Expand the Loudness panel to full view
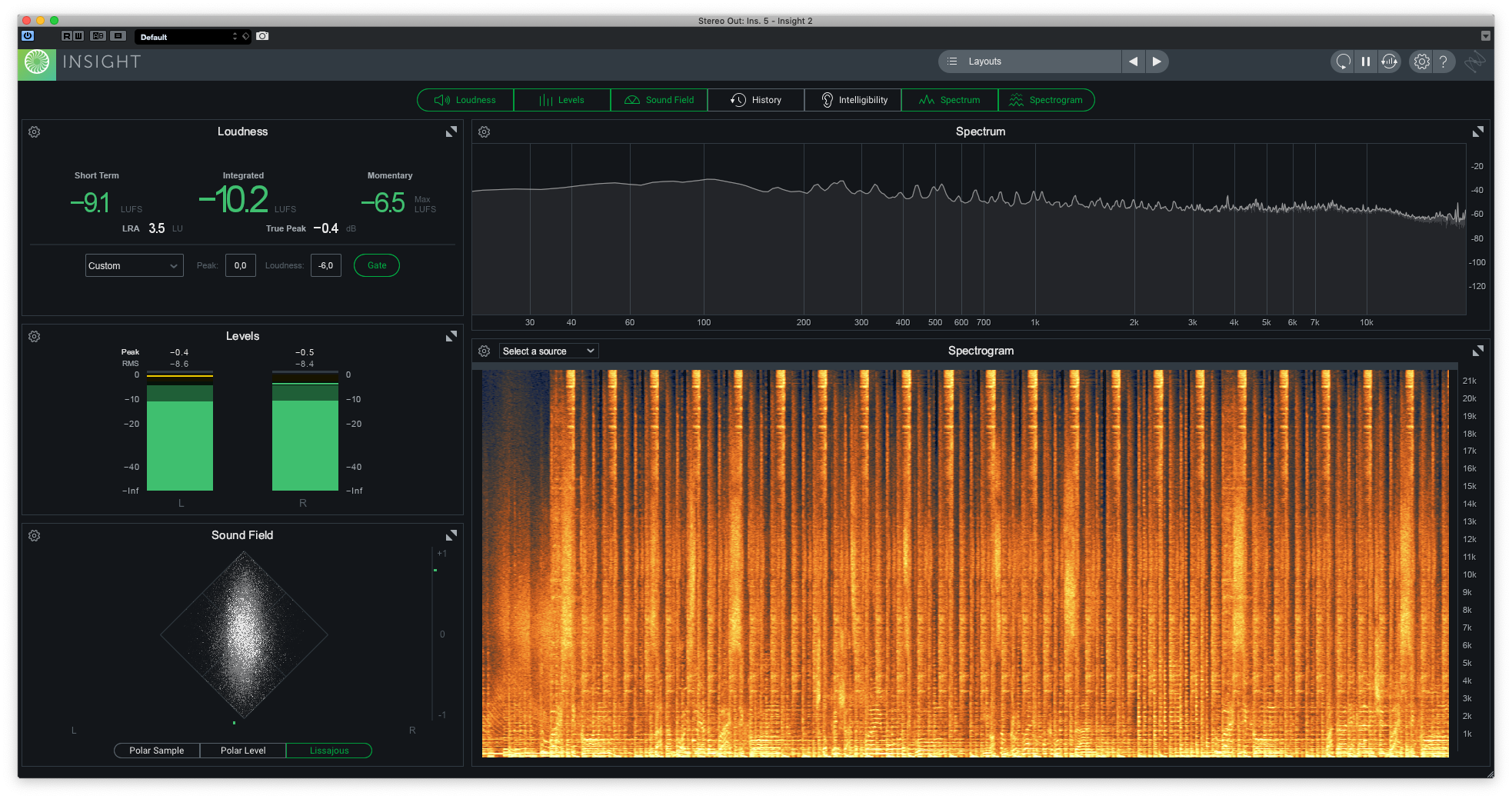 451,132
